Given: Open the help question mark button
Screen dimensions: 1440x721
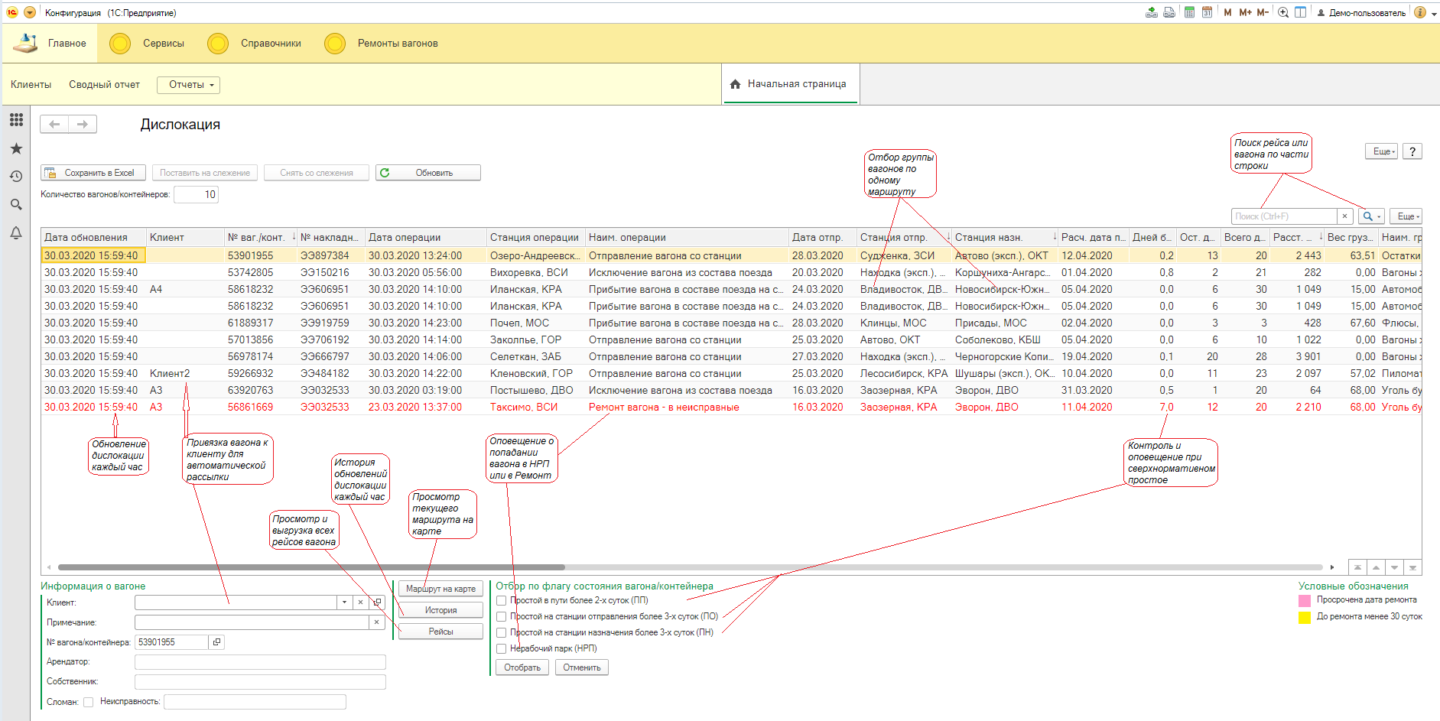Looking at the screenshot, I should tap(1413, 151).
